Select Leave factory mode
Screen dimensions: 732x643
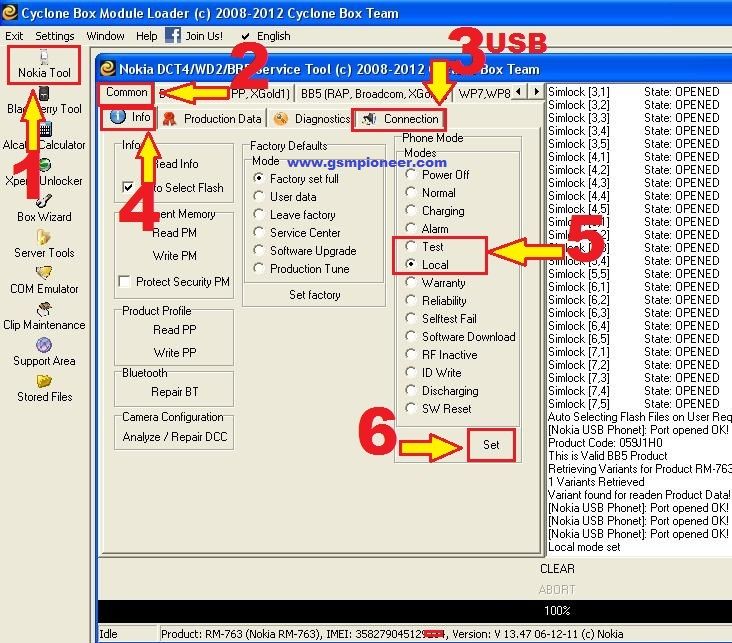point(258,214)
